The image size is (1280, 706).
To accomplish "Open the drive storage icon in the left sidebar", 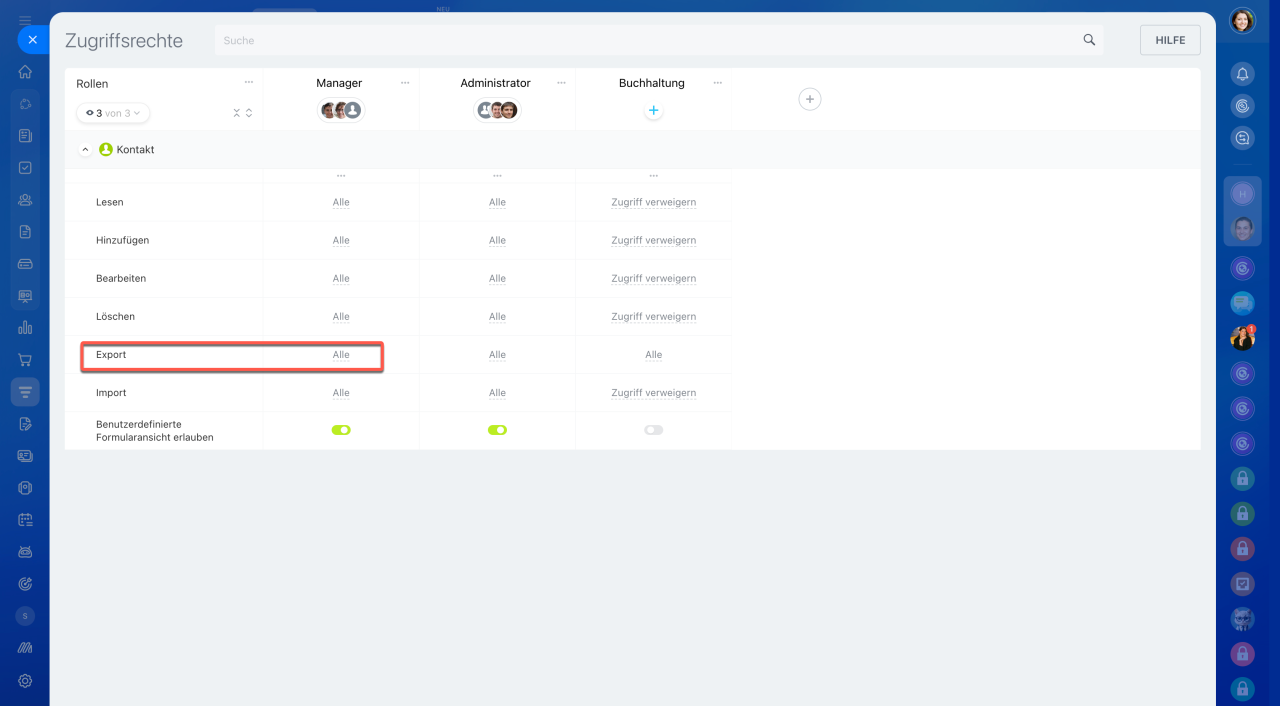I will [25, 264].
